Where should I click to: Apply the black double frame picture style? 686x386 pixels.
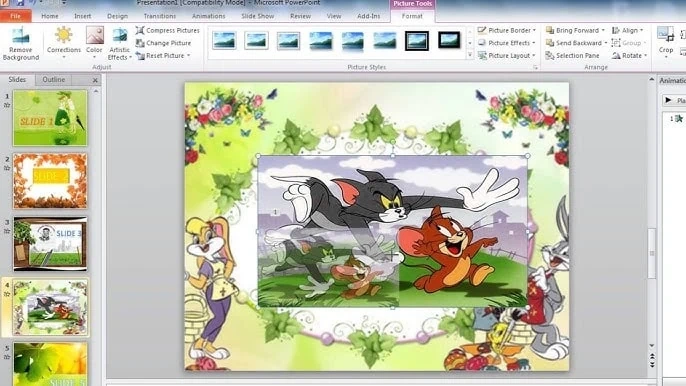point(417,40)
